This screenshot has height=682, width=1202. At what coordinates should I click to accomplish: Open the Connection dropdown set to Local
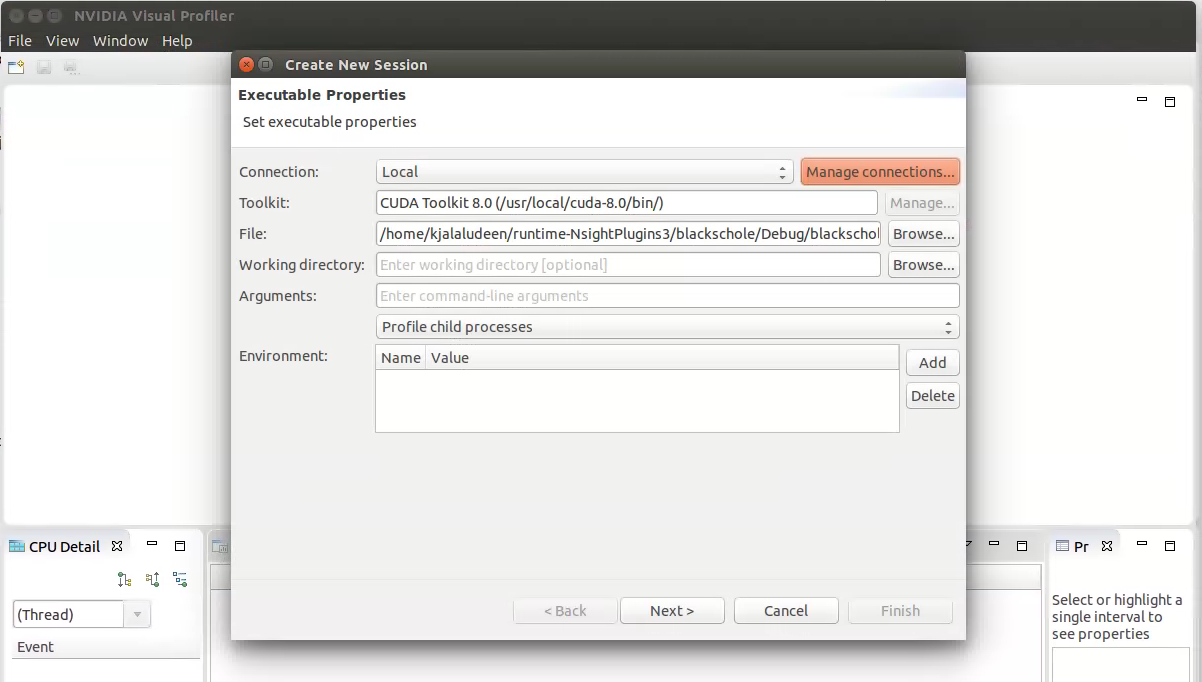[585, 172]
